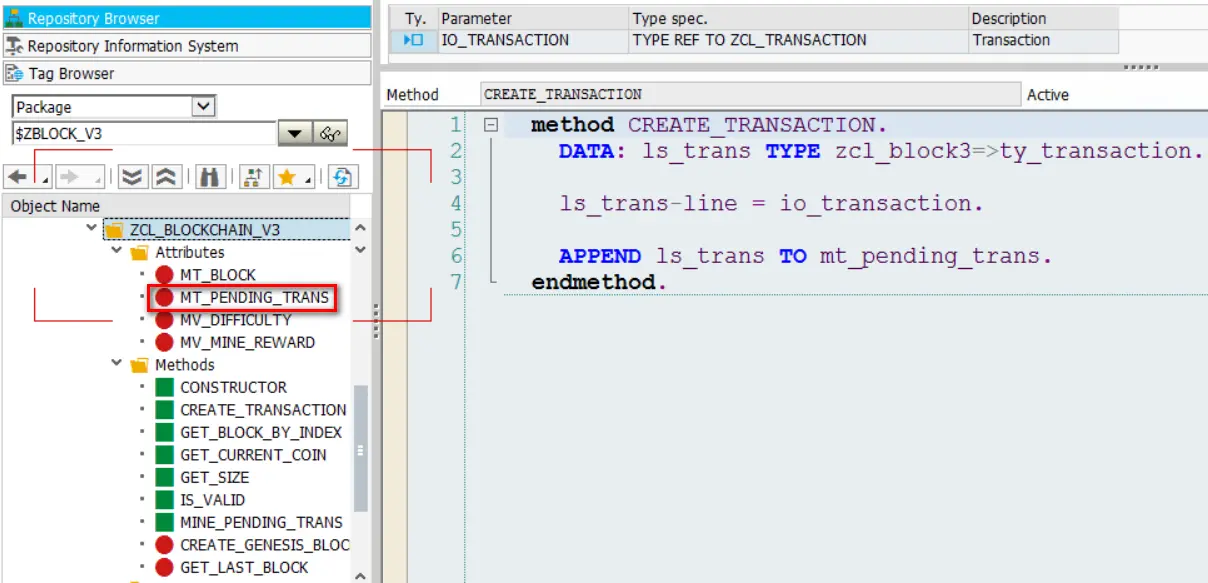The image size is (1208, 583).
Task: Place the cursor on the APPEND statement
Action: (x=805, y=256)
